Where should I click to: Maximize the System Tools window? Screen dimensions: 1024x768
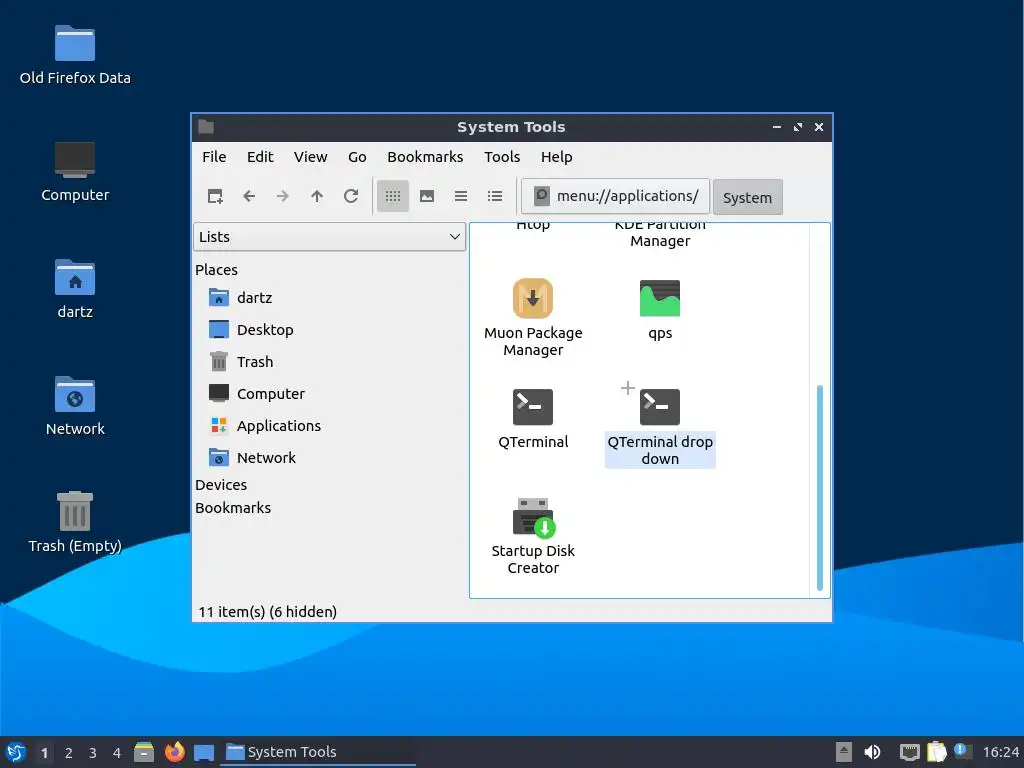(x=797, y=127)
